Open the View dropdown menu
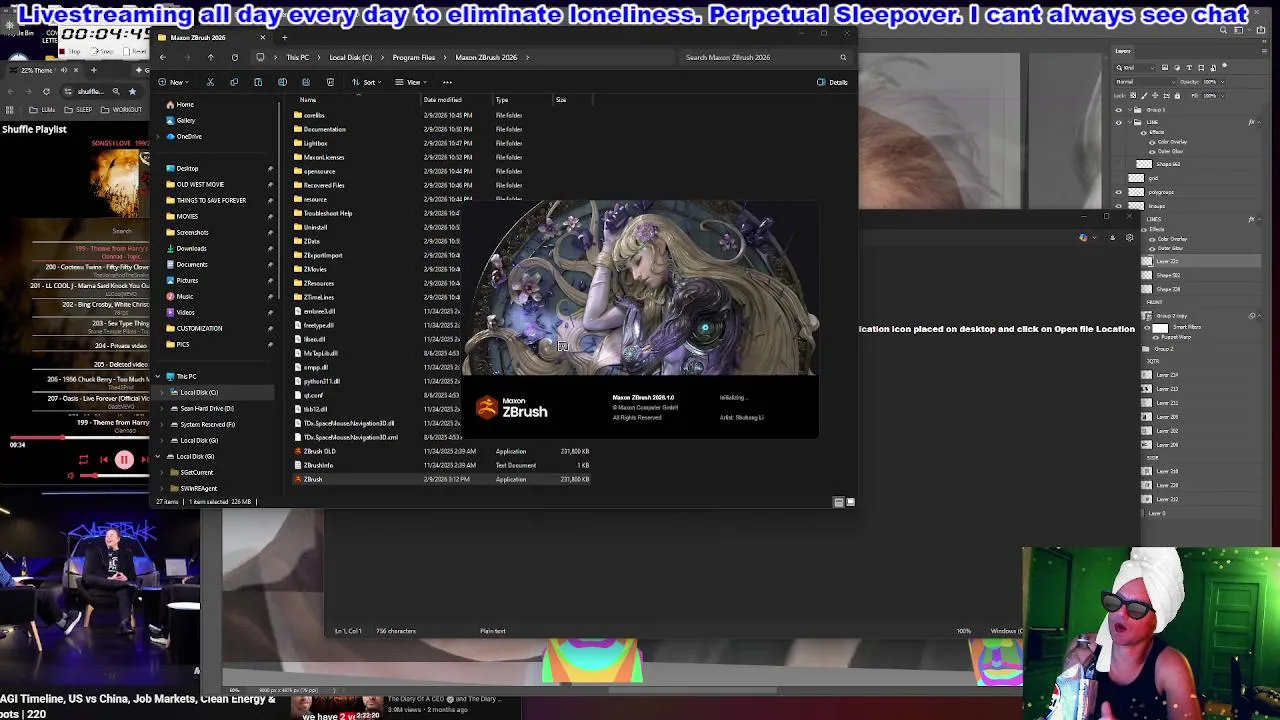 tap(412, 82)
